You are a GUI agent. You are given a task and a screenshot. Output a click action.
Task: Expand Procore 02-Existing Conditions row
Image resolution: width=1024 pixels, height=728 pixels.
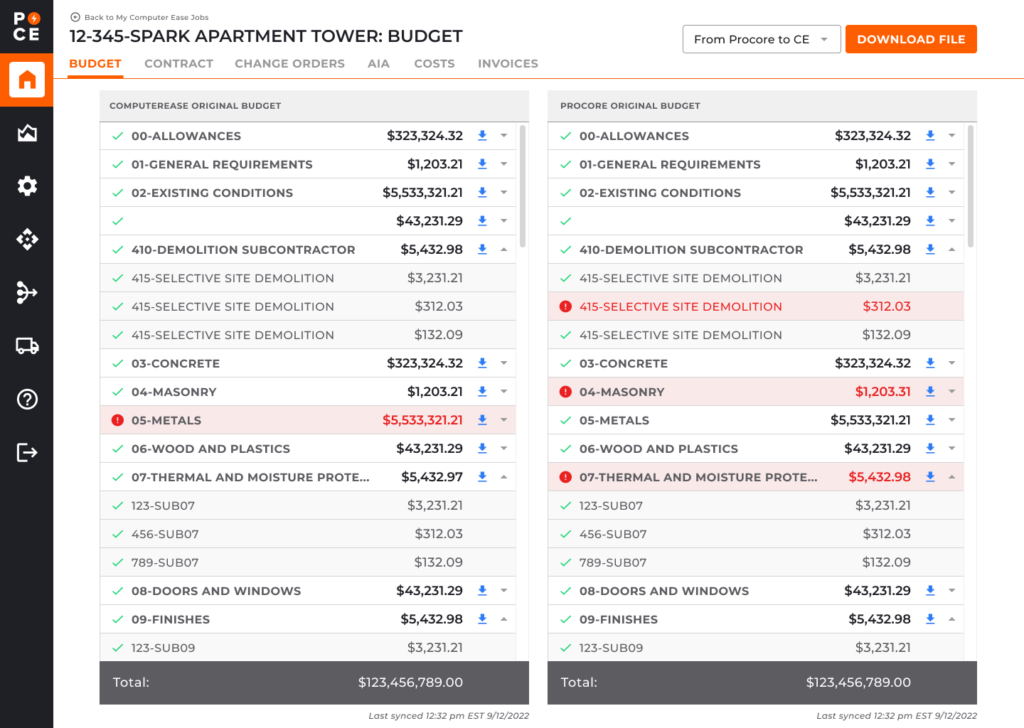(952, 193)
